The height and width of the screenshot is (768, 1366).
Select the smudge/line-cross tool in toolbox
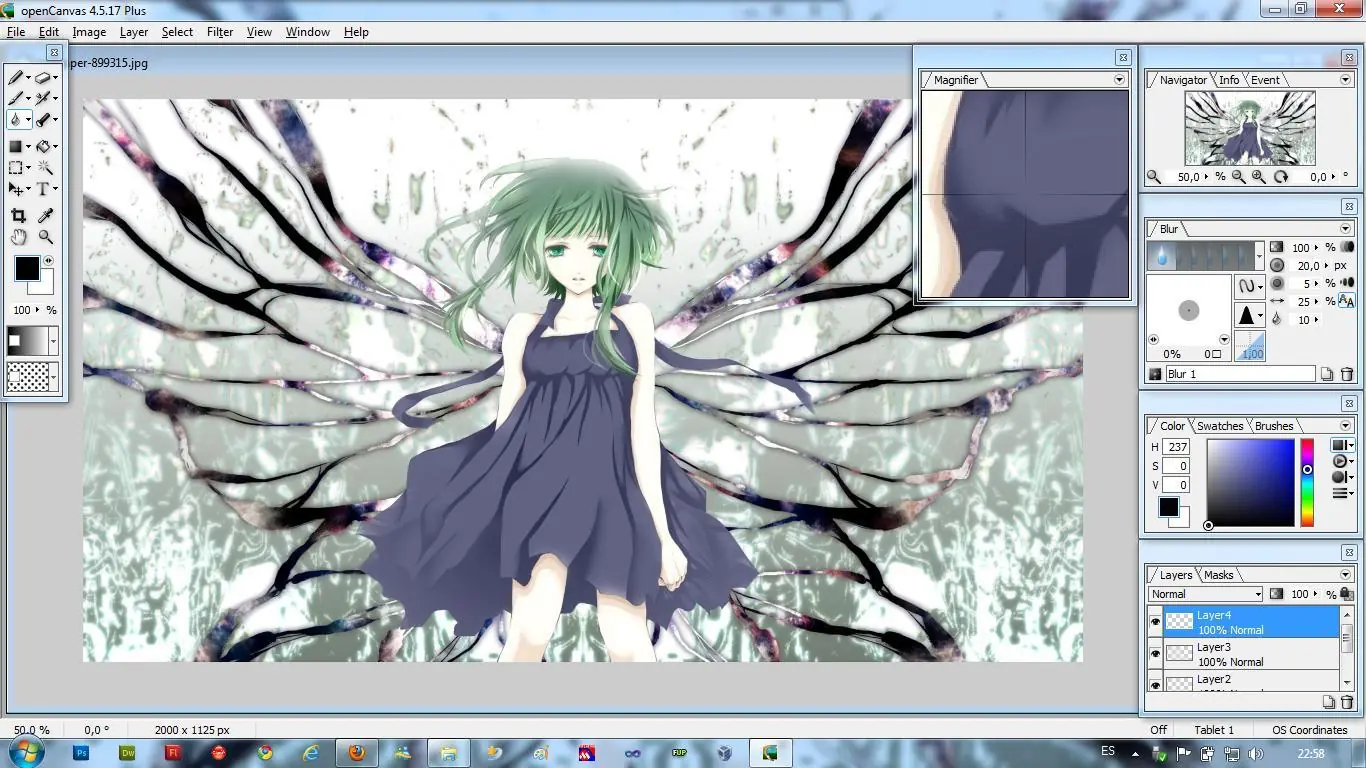point(43,98)
